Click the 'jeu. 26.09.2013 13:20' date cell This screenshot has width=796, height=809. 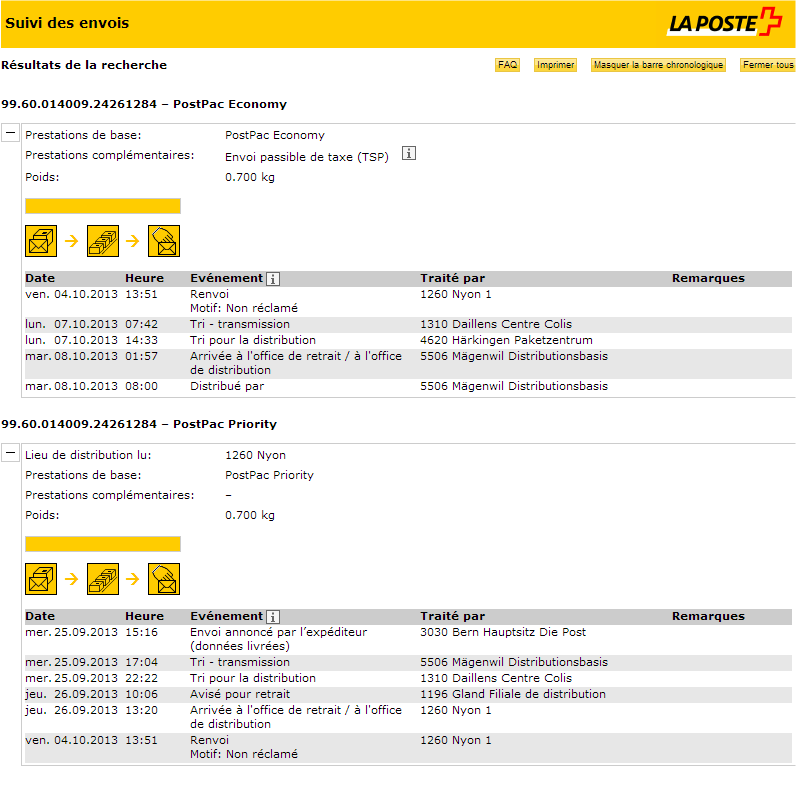coord(71,710)
